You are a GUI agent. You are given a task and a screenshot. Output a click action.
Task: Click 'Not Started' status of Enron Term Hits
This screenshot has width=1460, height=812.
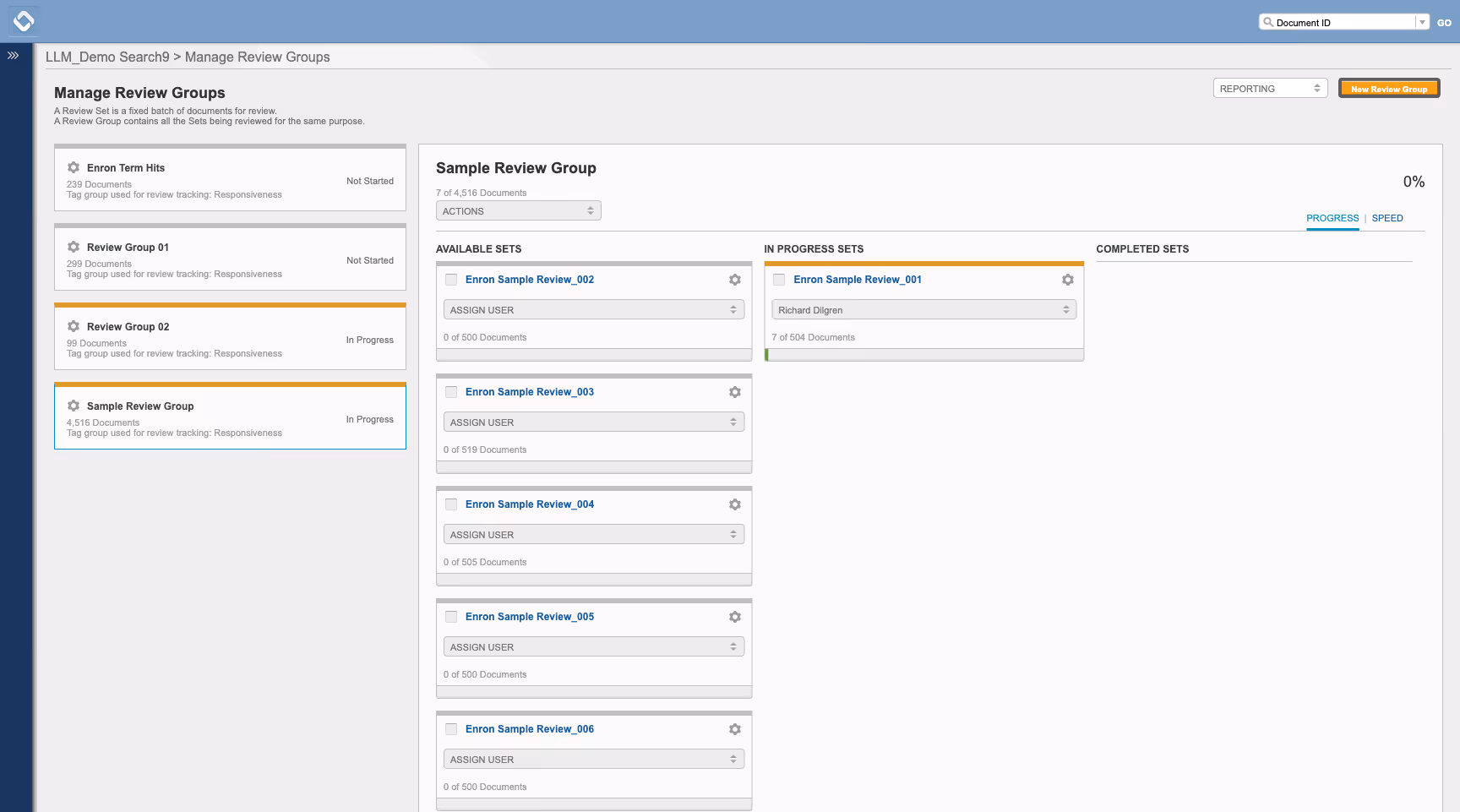tap(370, 181)
